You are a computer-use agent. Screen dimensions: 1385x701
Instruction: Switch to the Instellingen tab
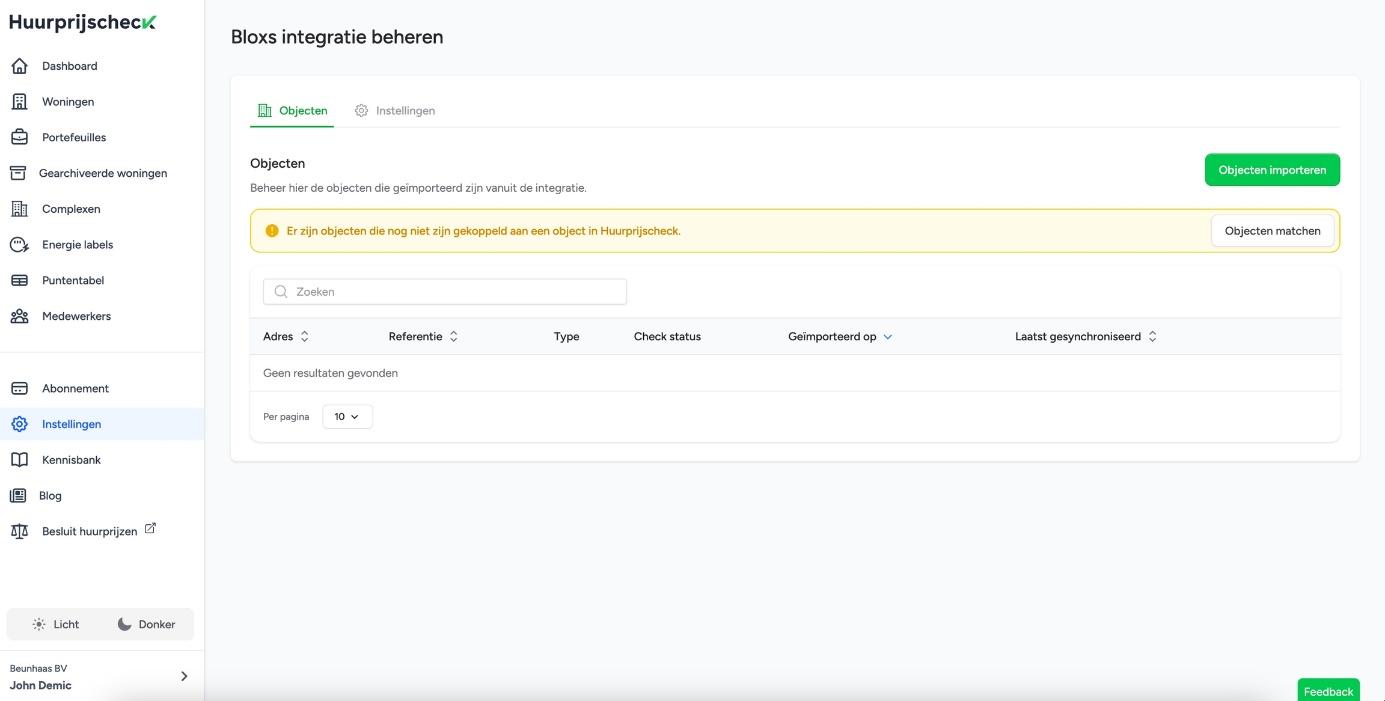click(395, 111)
